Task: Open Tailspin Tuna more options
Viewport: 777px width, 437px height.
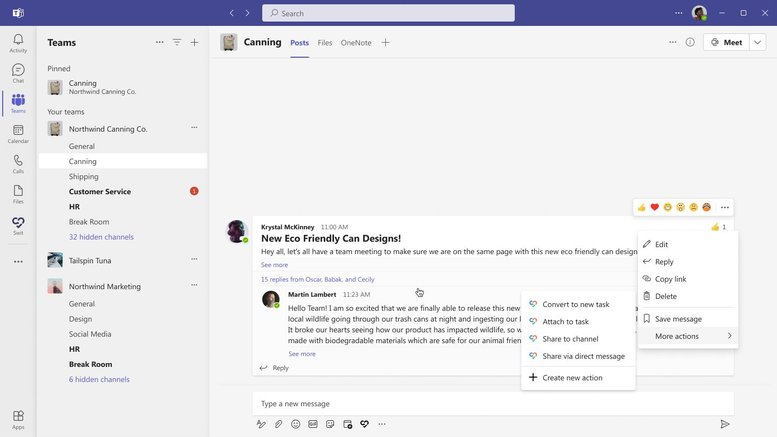Action: tap(194, 259)
